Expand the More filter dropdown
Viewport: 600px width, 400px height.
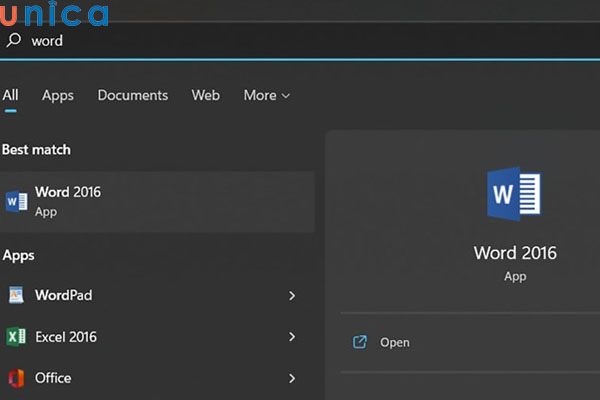(266, 95)
